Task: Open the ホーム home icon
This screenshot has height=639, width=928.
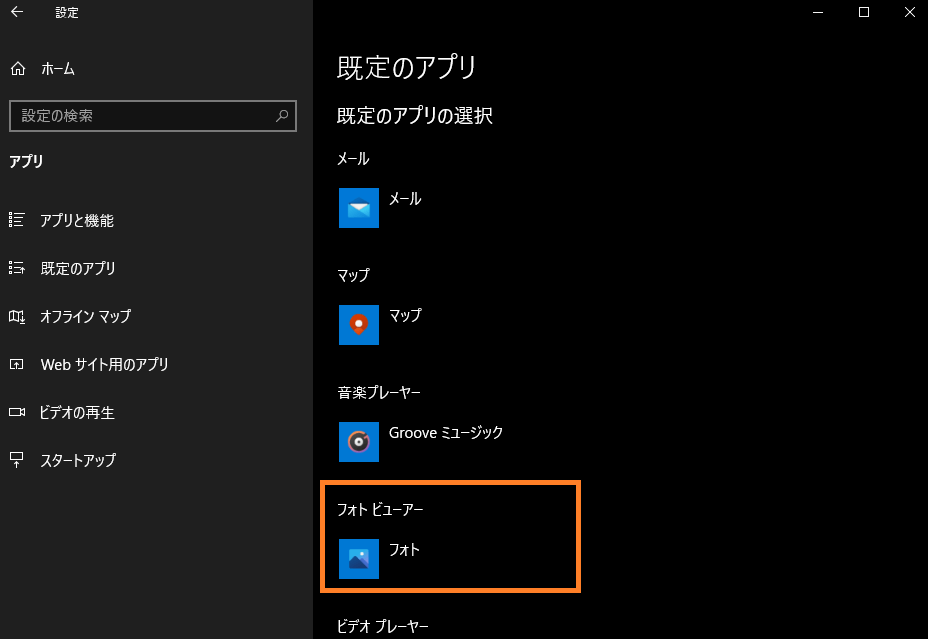Action: [x=18, y=69]
